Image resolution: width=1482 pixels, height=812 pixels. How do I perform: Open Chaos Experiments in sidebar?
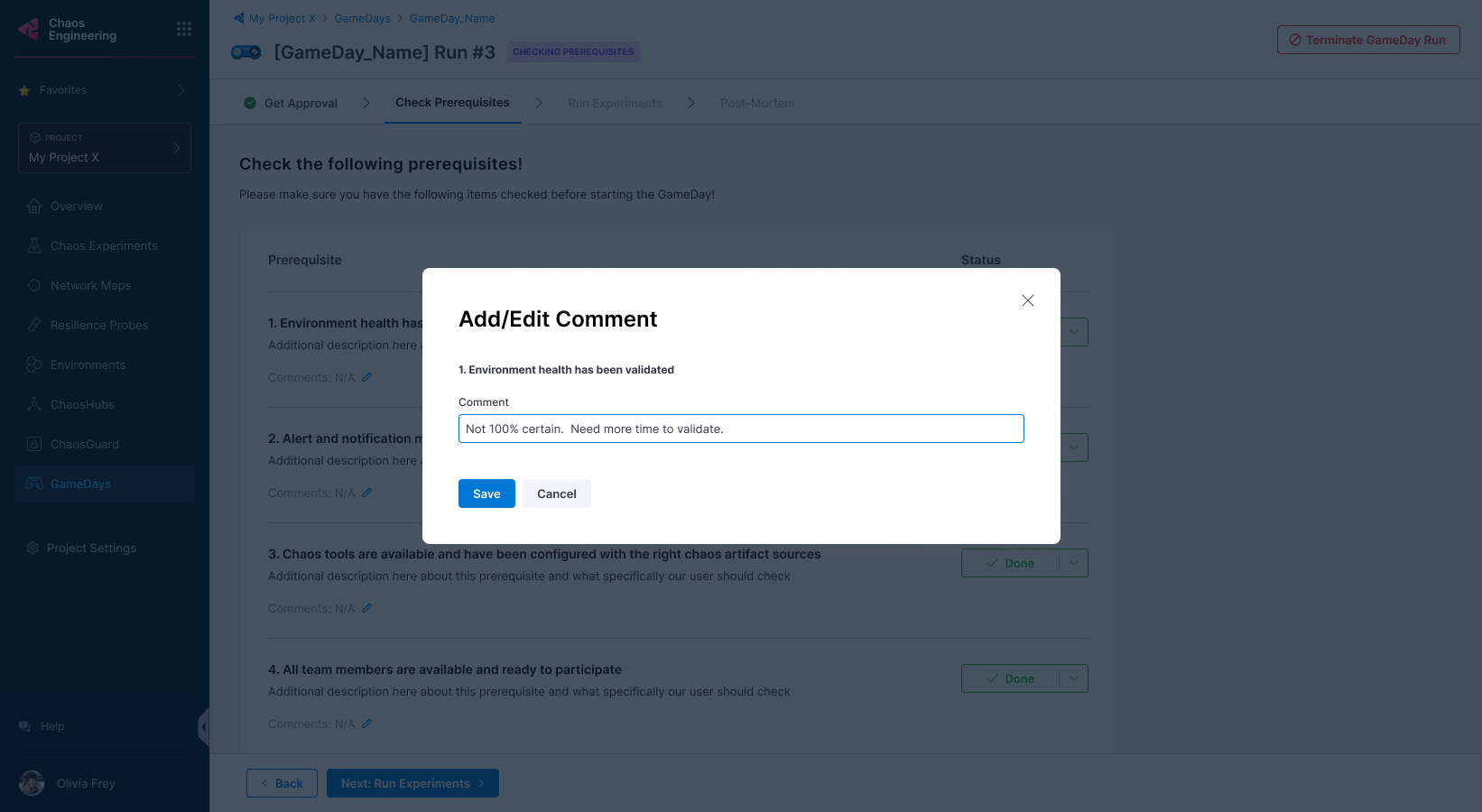point(104,245)
